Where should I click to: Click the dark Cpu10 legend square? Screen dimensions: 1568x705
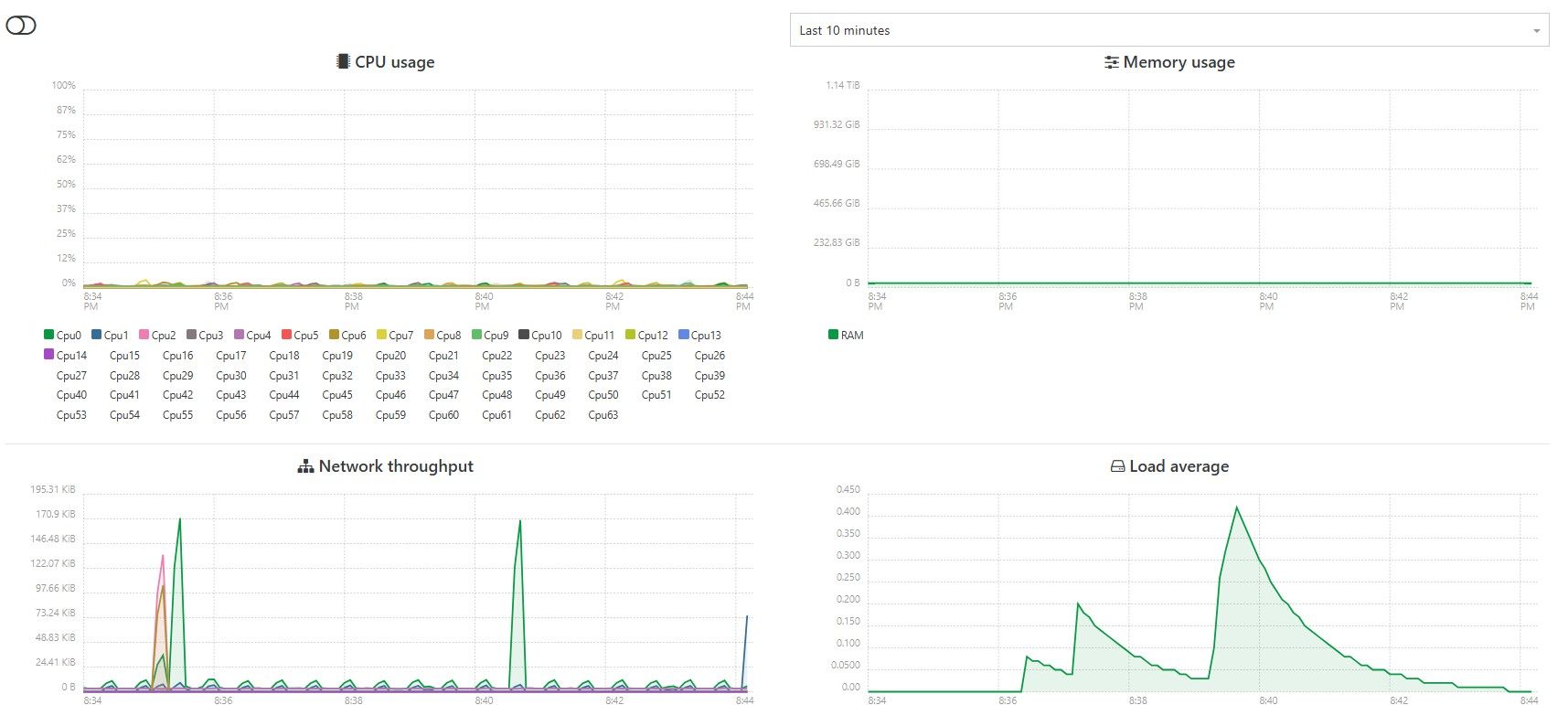point(524,335)
